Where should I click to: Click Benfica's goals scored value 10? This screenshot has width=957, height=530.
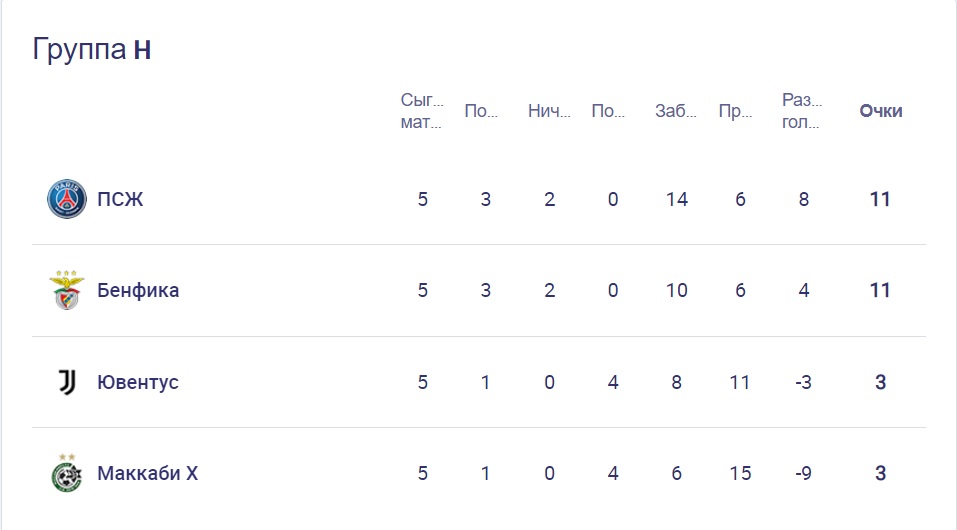(x=677, y=291)
